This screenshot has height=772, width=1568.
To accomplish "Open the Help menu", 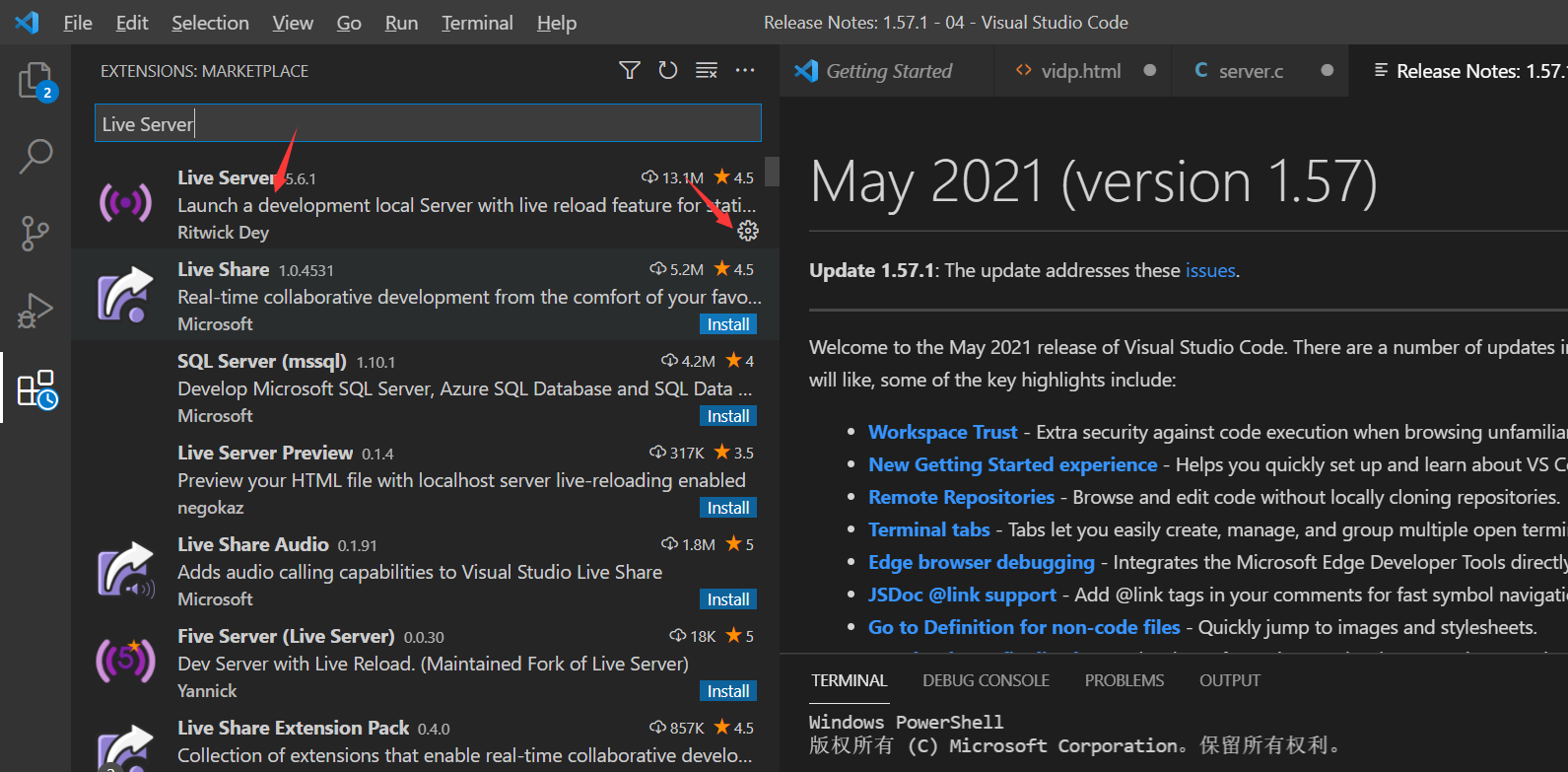I will pyautogui.click(x=557, y=23).
